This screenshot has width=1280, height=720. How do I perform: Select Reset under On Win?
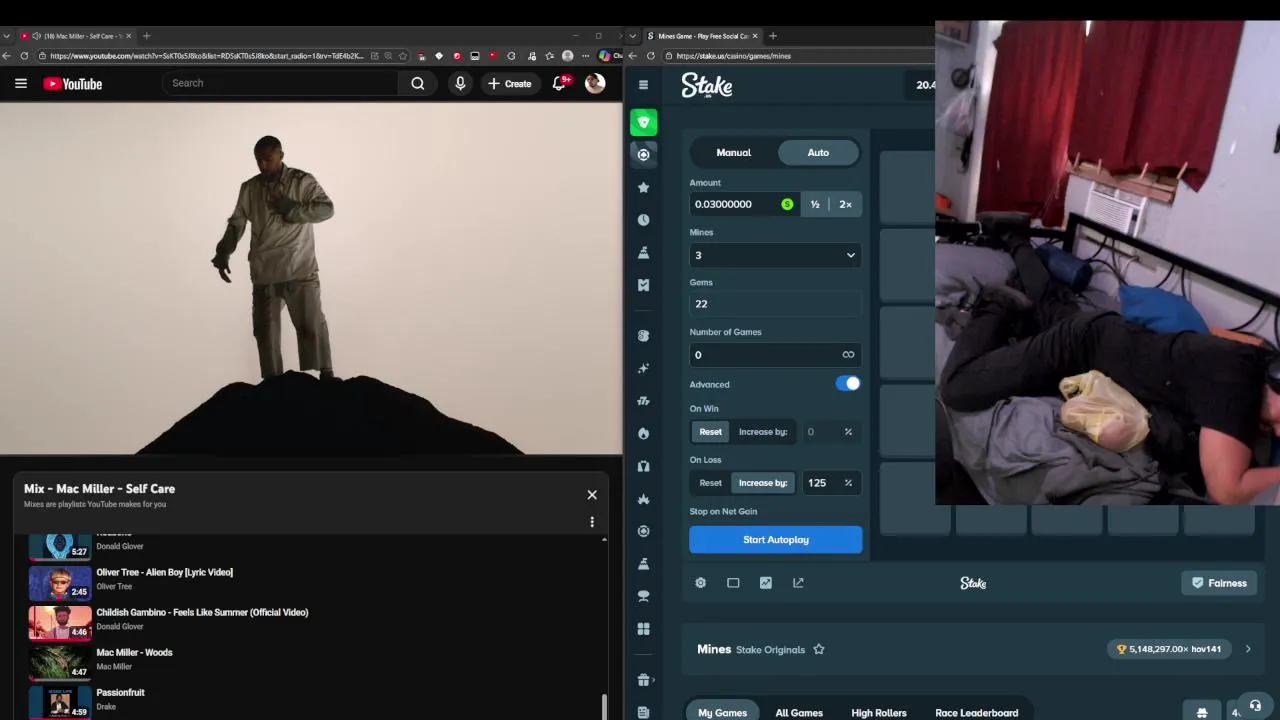pyautogui.click(x=711, y=432)
